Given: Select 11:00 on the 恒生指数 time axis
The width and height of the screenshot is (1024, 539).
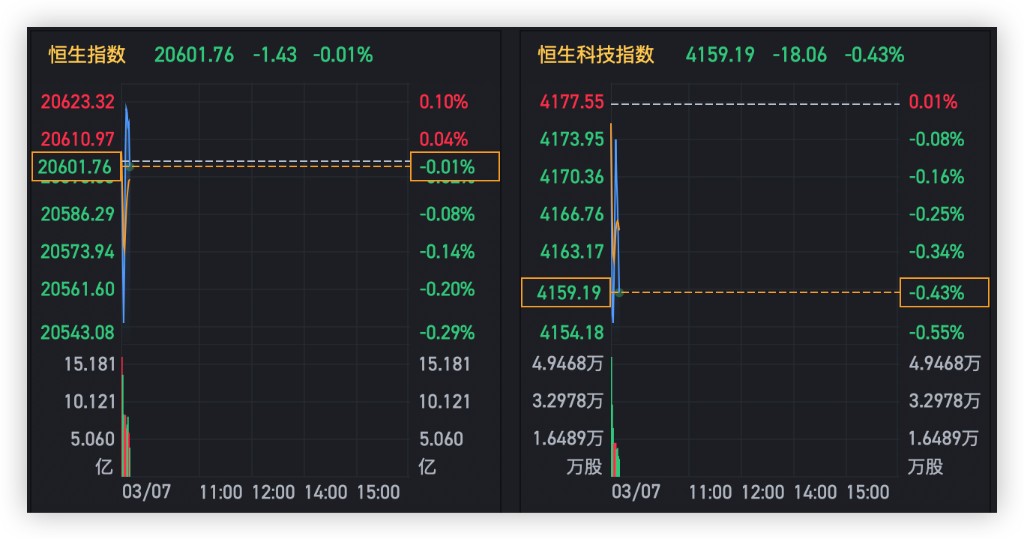Looking at the screenshot, I should (x=220, y=492).
